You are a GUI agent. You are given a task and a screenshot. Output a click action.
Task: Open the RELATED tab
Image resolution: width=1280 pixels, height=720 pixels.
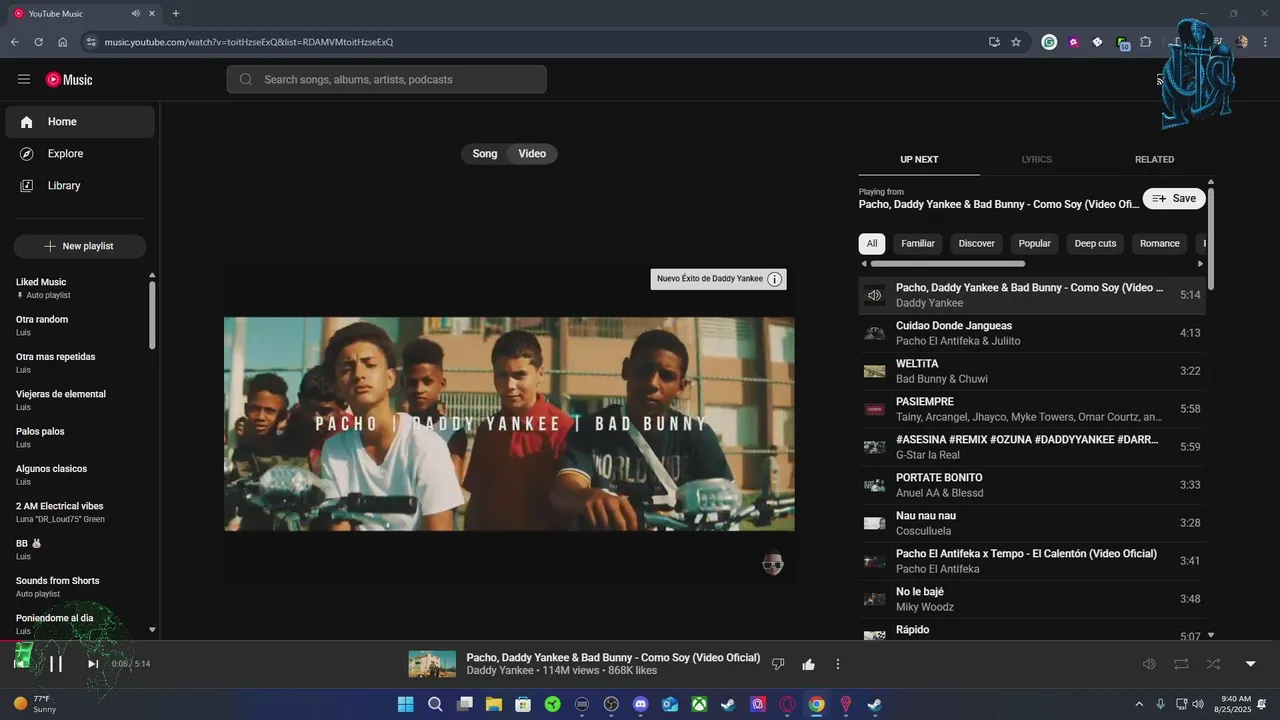1154,160
